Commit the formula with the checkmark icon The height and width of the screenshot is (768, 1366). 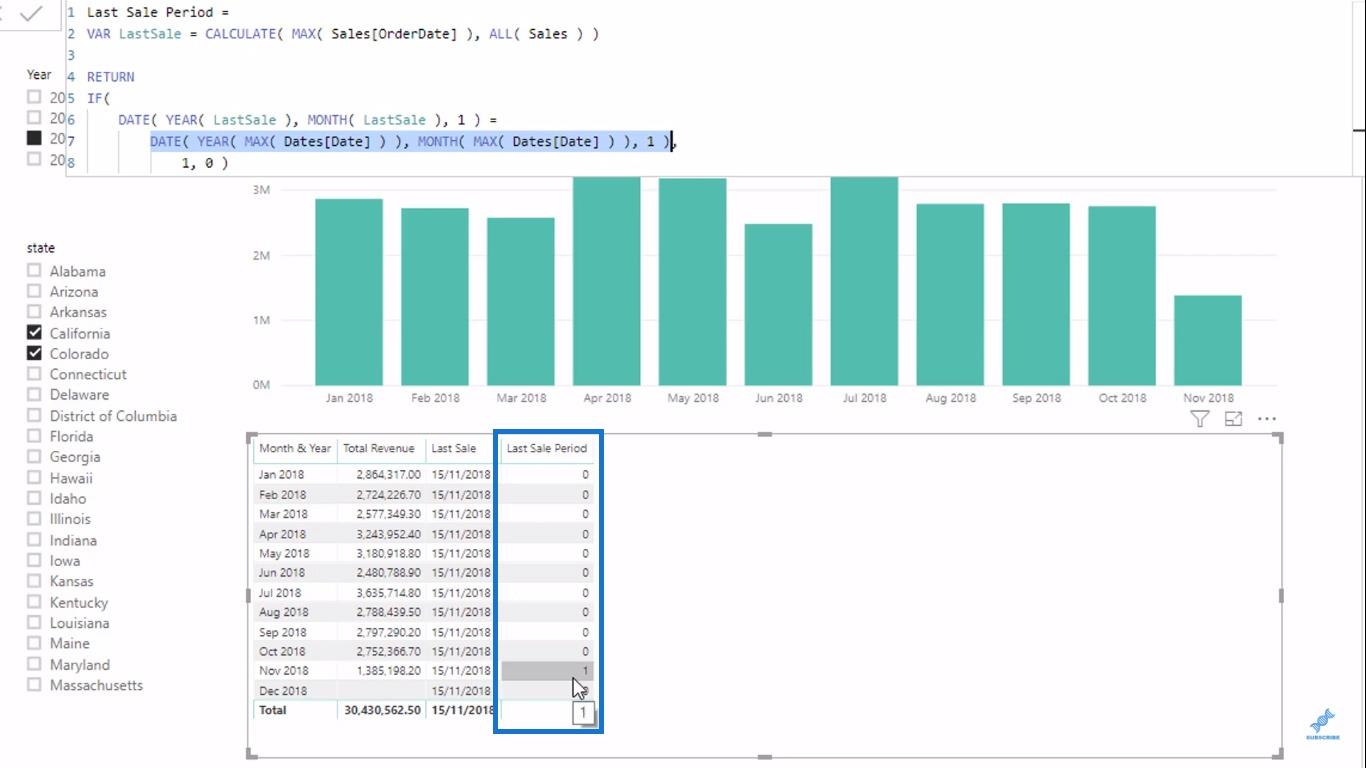tap(31, 14)
